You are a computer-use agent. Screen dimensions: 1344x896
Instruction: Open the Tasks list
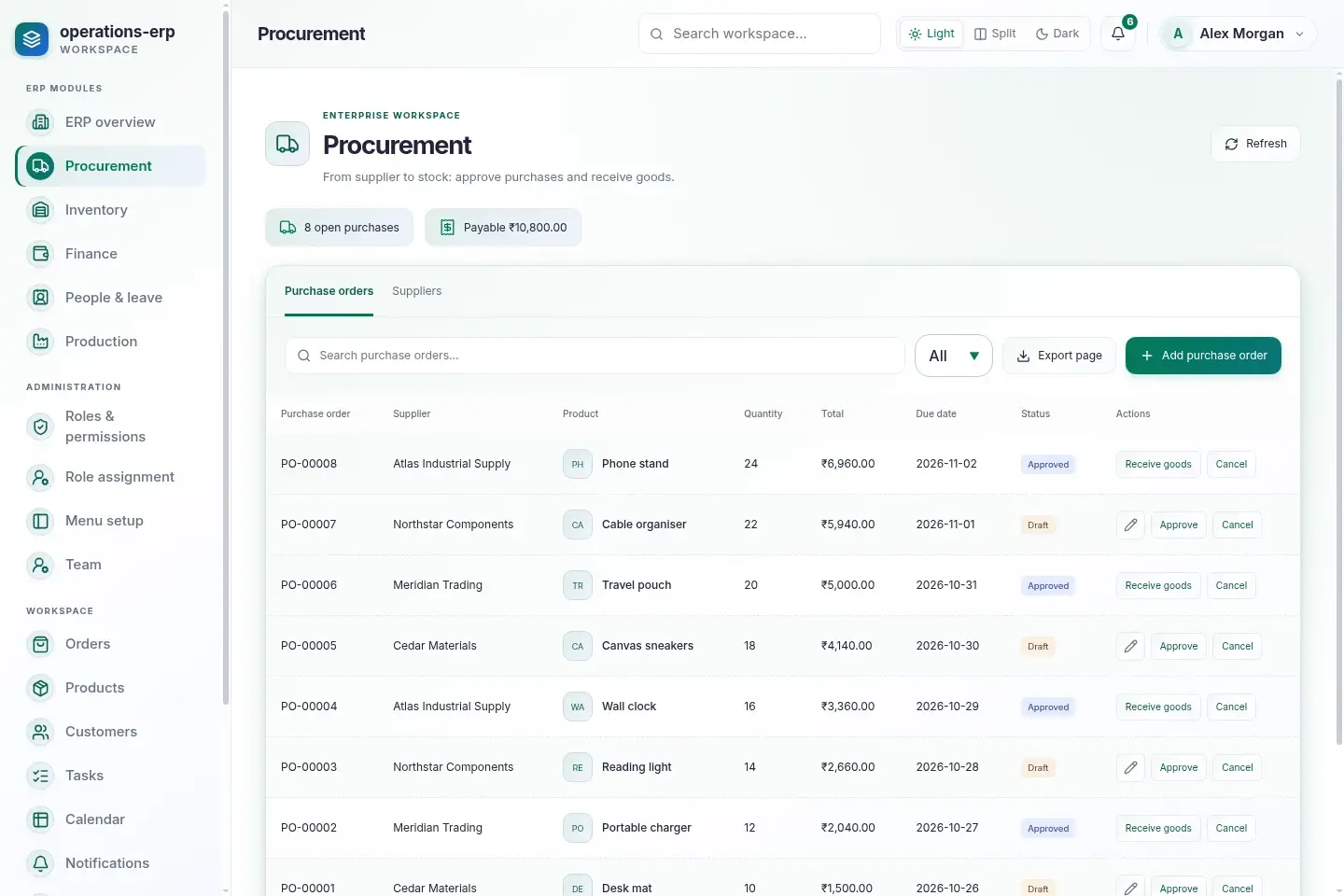pyautogui.click(x=111, y=776)
